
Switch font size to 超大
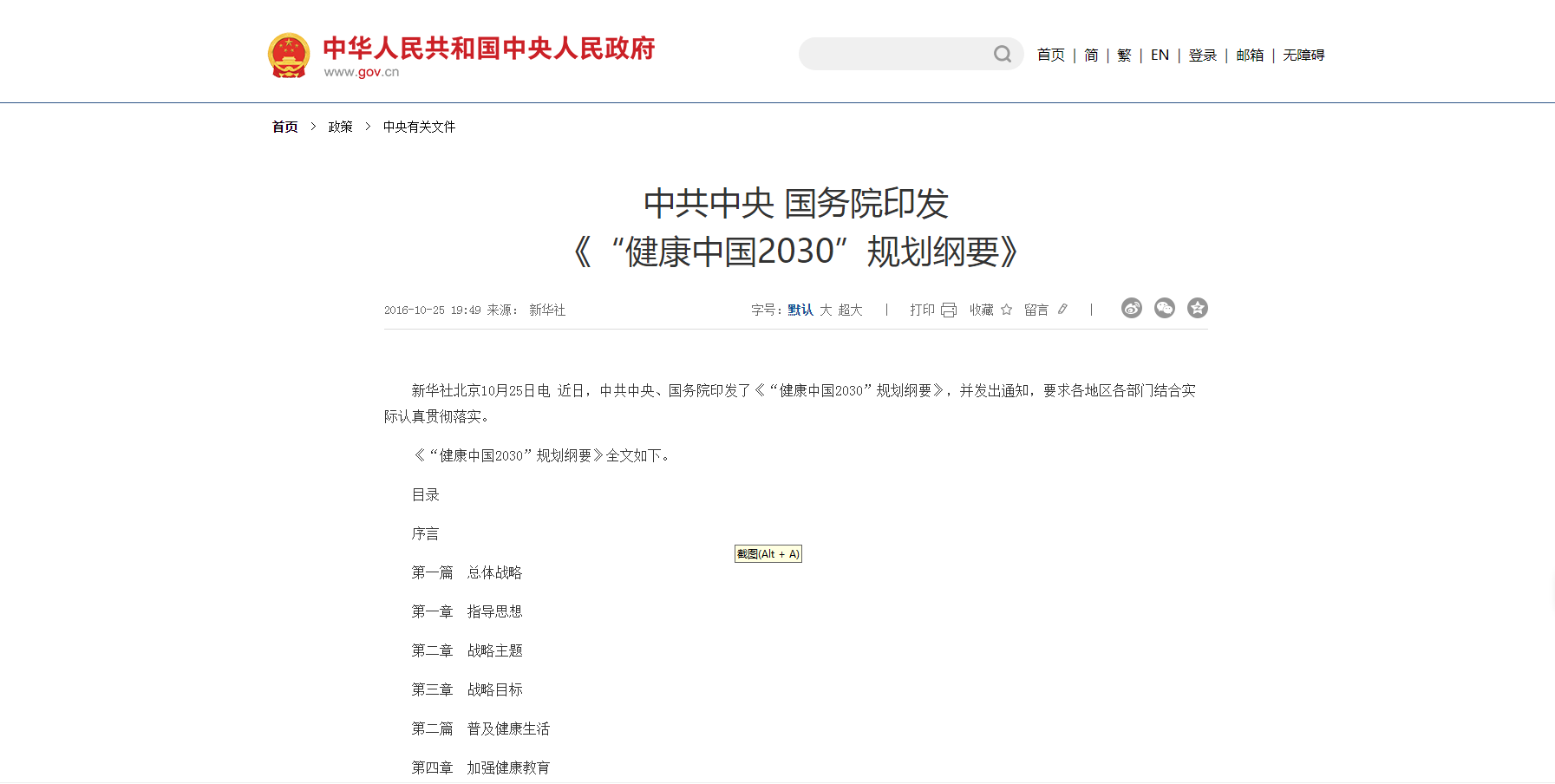click(850, 310)
